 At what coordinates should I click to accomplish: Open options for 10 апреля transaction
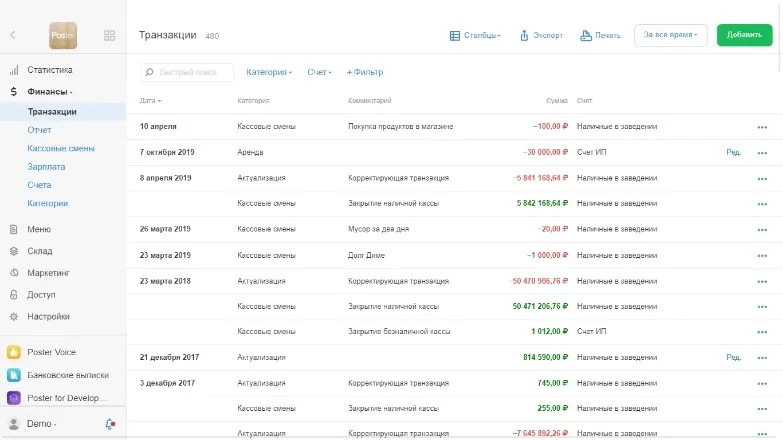(762, 127)
